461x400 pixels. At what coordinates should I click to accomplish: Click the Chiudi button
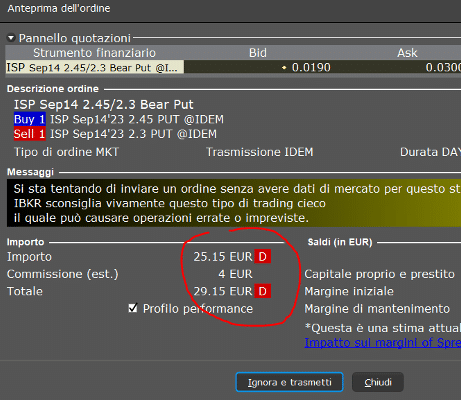click(378, 382)
